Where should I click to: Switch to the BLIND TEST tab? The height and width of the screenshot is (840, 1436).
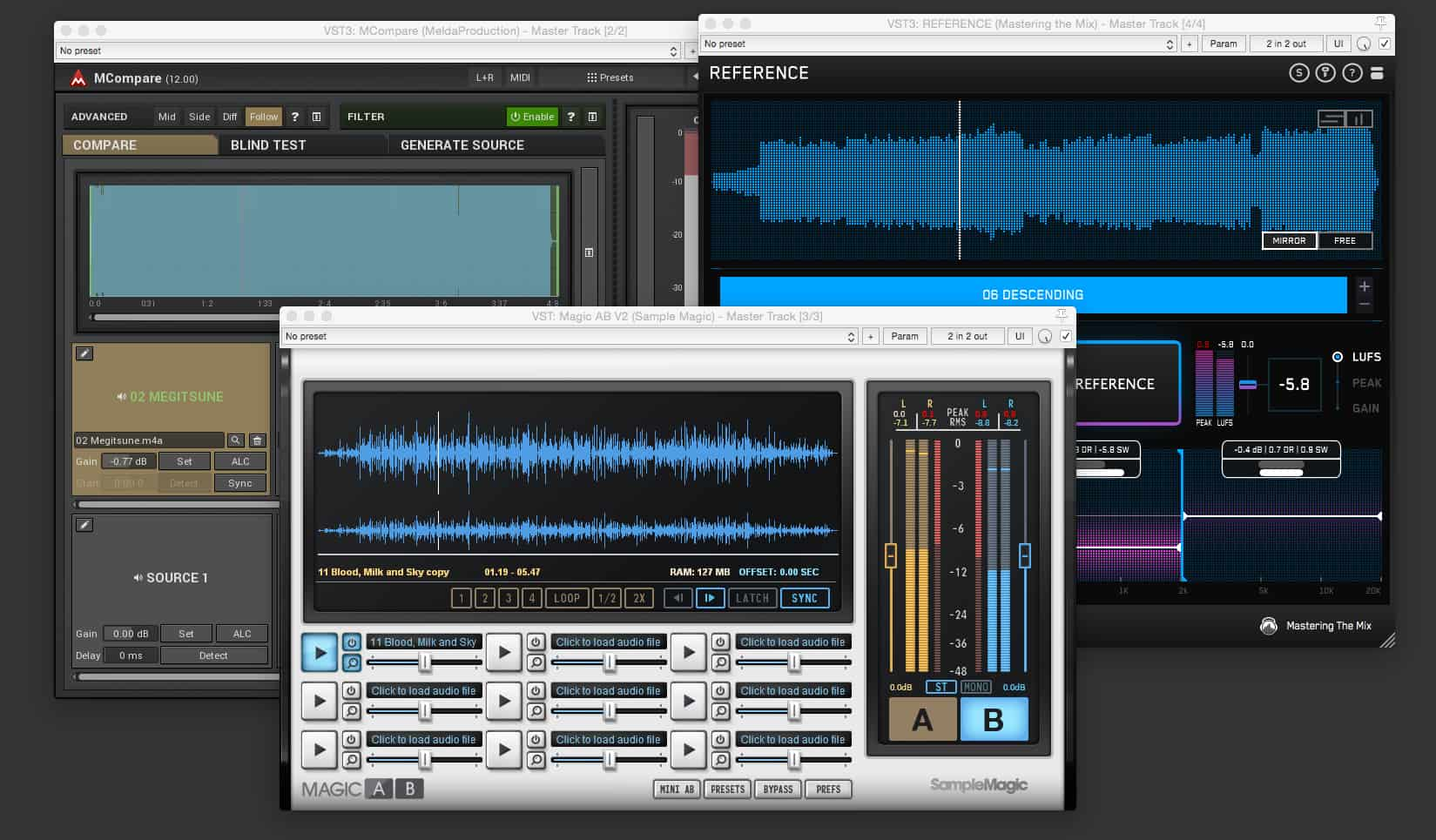pyautogui.click(x=302, y=145)
